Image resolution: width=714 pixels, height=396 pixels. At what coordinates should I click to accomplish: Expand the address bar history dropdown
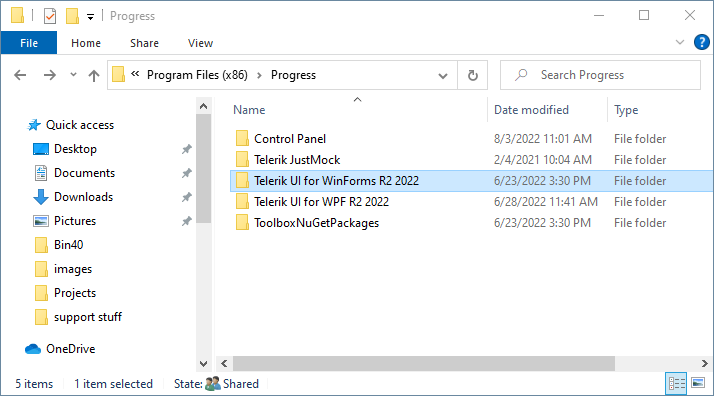click(x=443, y=76)
